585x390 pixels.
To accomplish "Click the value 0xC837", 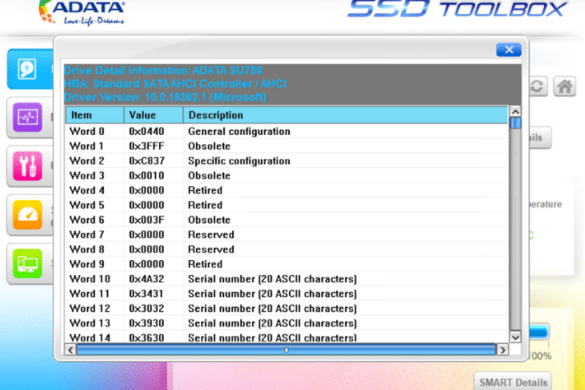I will coord(146,161).
